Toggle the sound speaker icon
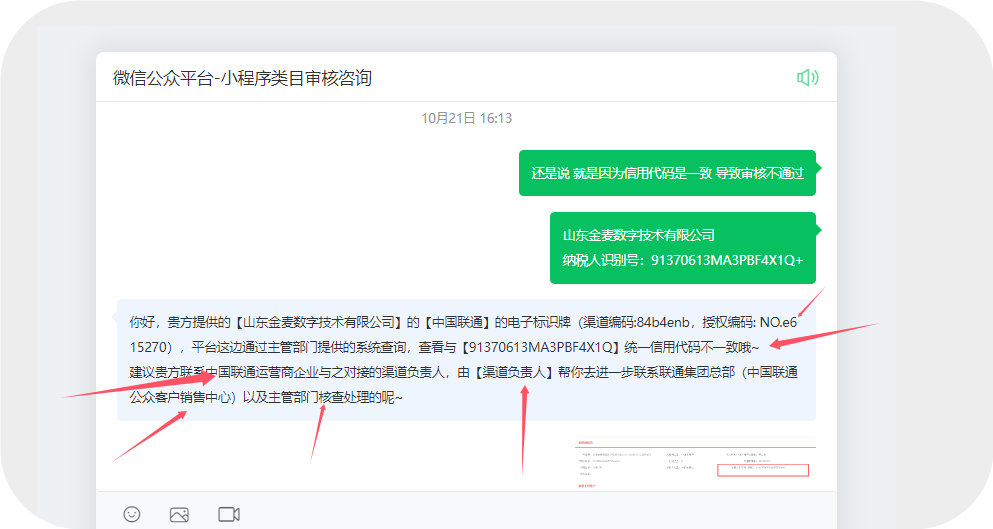The height and width of the screenshot is (529, 993). pyautogui.click(x=807, y=77)
